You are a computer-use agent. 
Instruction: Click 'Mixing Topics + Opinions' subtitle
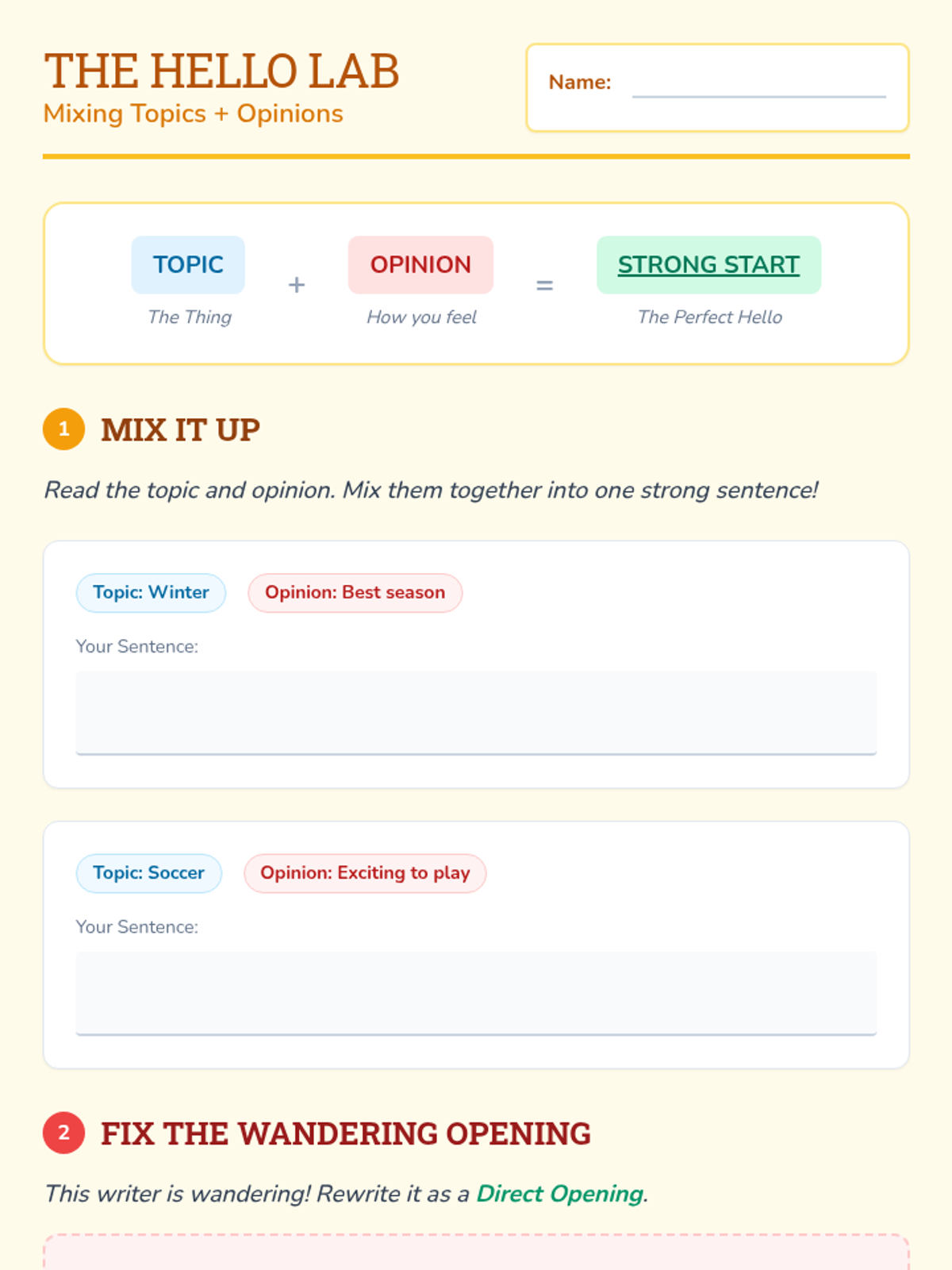[x=193, y=114]
